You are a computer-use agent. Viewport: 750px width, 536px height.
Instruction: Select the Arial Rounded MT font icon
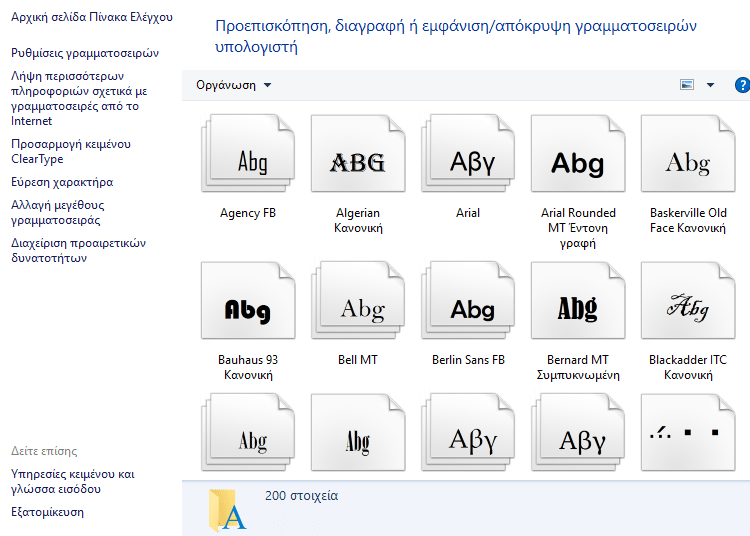(578, 153)
